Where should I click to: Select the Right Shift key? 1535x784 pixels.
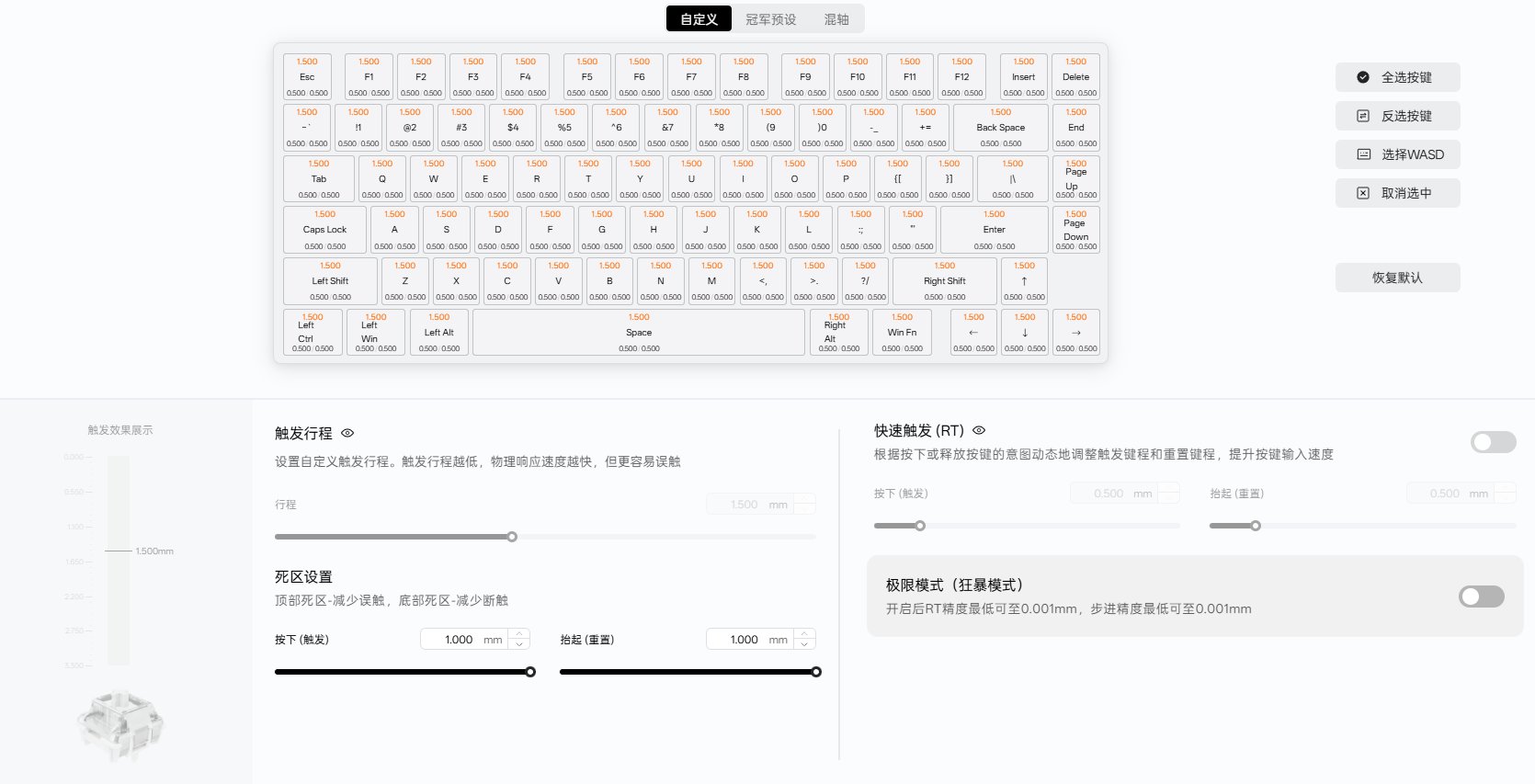pos(945,281)
